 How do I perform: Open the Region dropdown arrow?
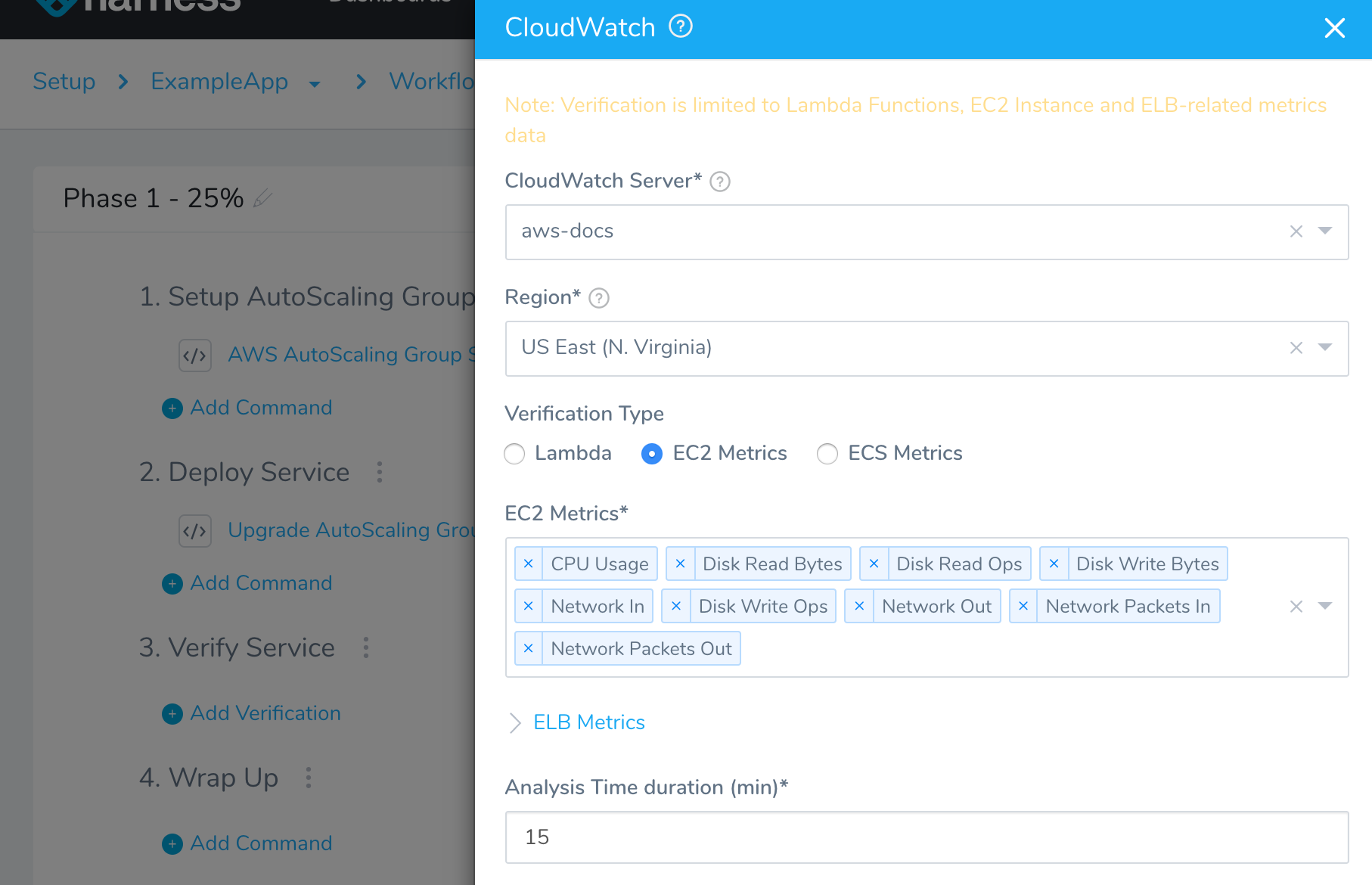pyautogui.click(x=1325, y=347)
